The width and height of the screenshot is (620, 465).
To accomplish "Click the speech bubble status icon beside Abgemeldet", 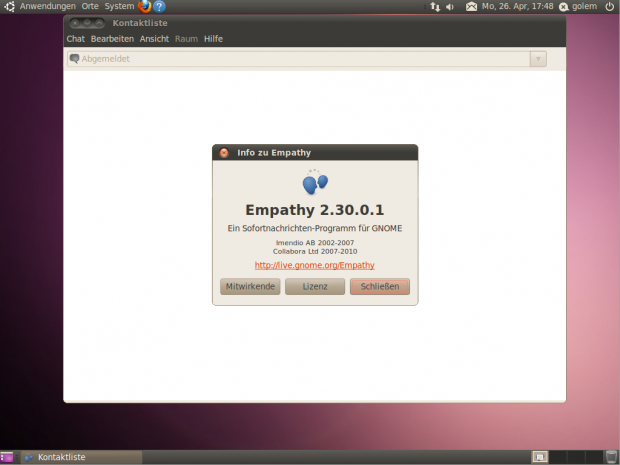I will pos(74,59).
